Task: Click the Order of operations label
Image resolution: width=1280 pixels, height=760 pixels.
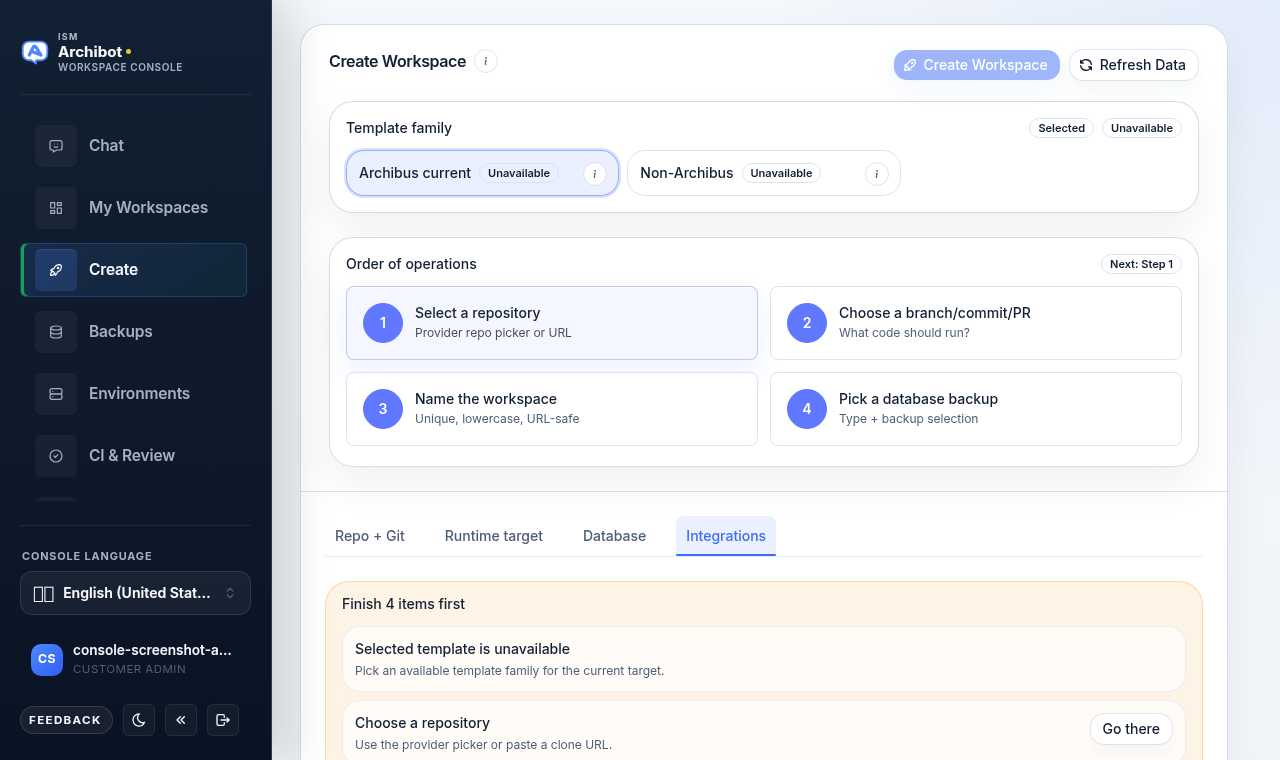Action: point(411,264)
